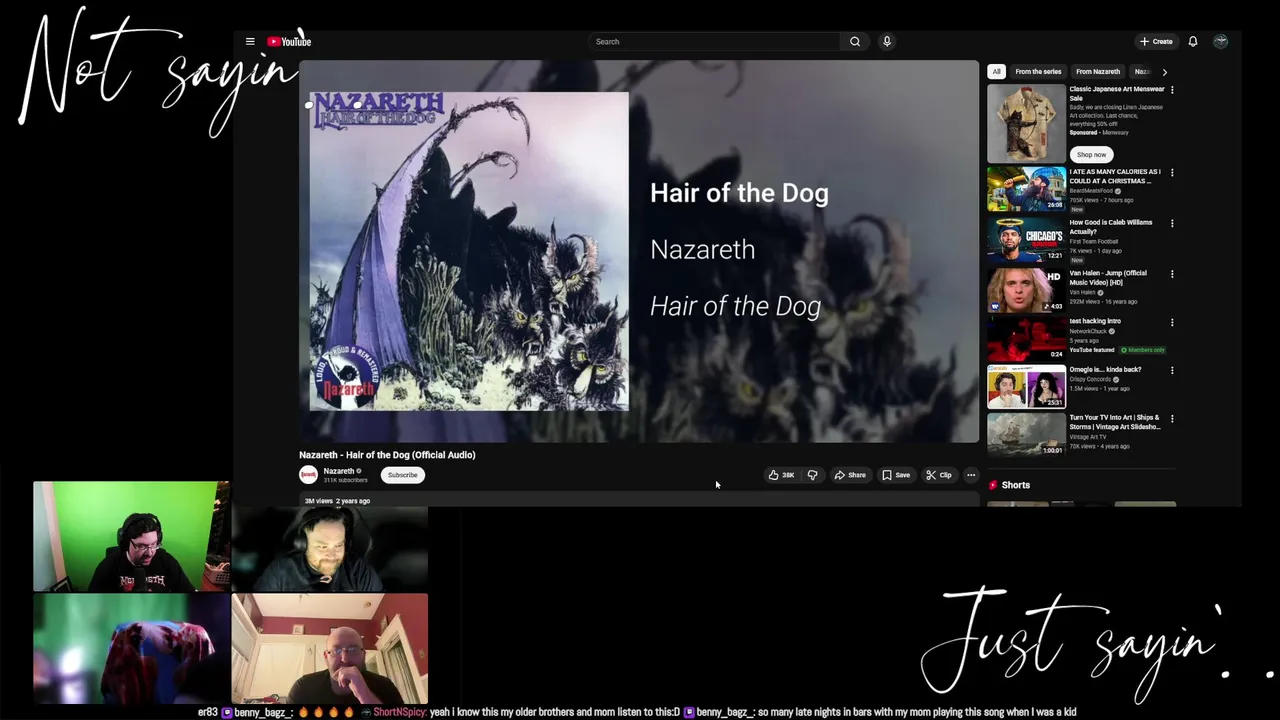This screenshot has height=720, width=1280.
Task: Click the Shorts section heading
Action: (x=1015, y=485)
